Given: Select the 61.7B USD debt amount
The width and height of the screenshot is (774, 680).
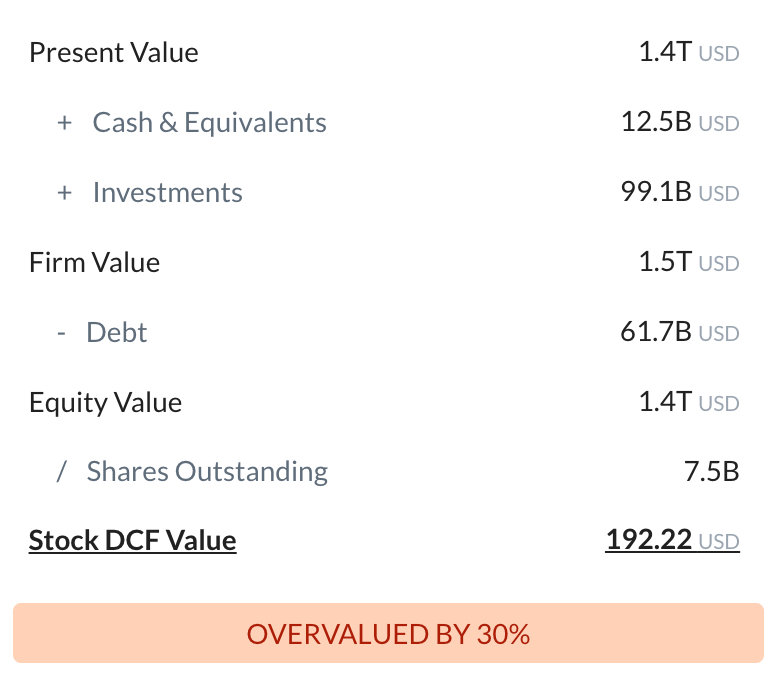Looking at the screenshot, I should tap(680, 332).
